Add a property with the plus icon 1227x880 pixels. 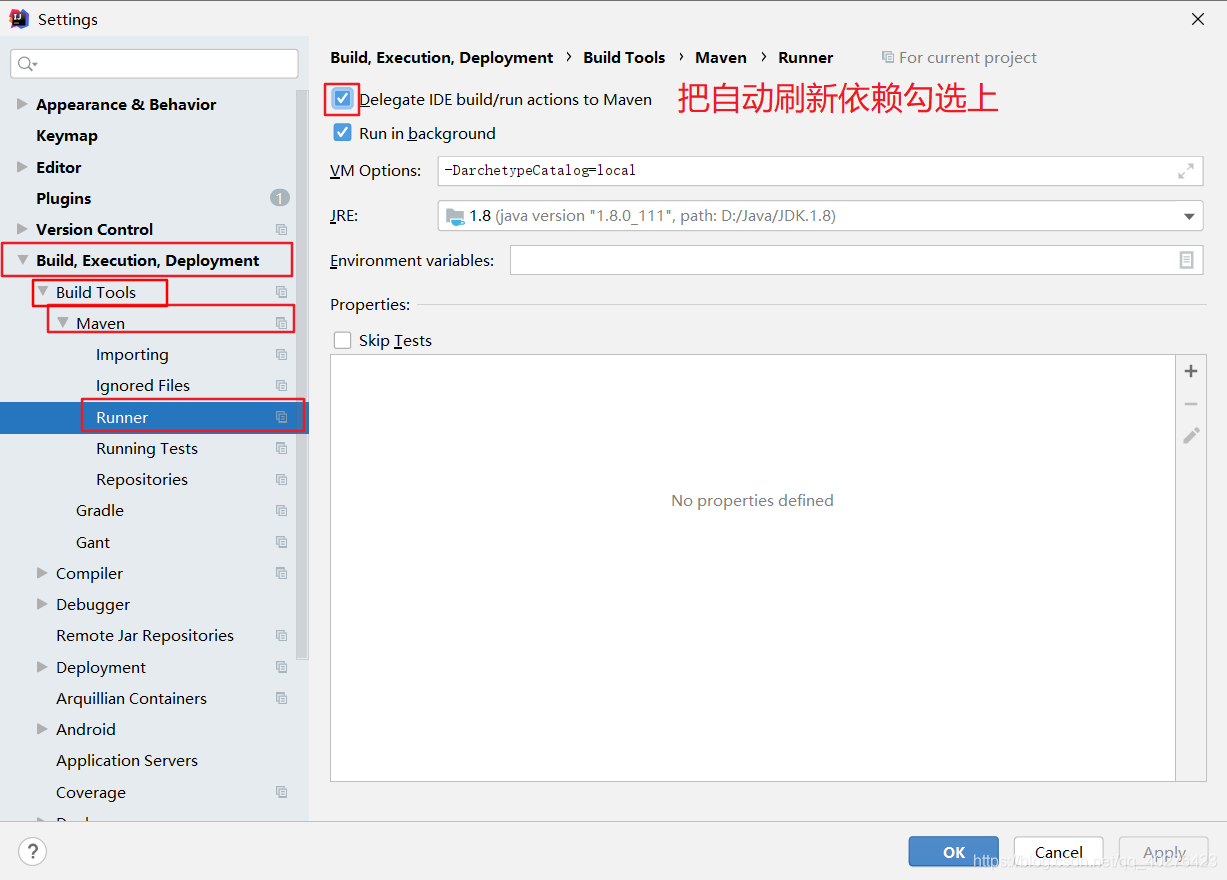tap(1191, 371)
